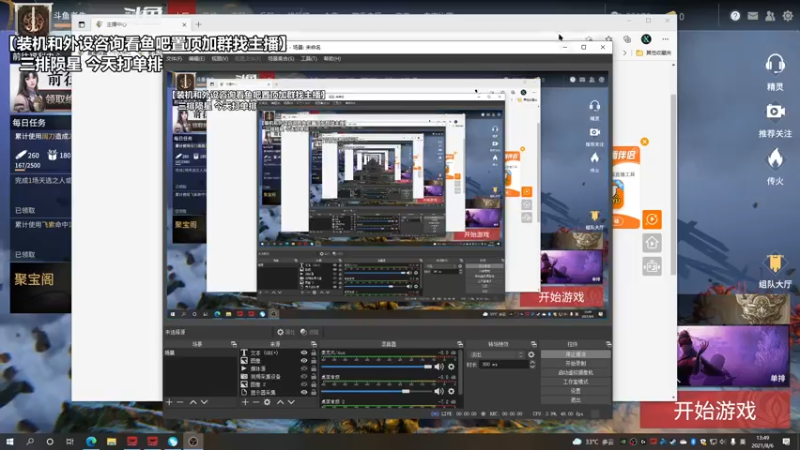The image size is (800, 450).
Task: Click 开始游戏 start game button
Action: [x=714, y=411]
